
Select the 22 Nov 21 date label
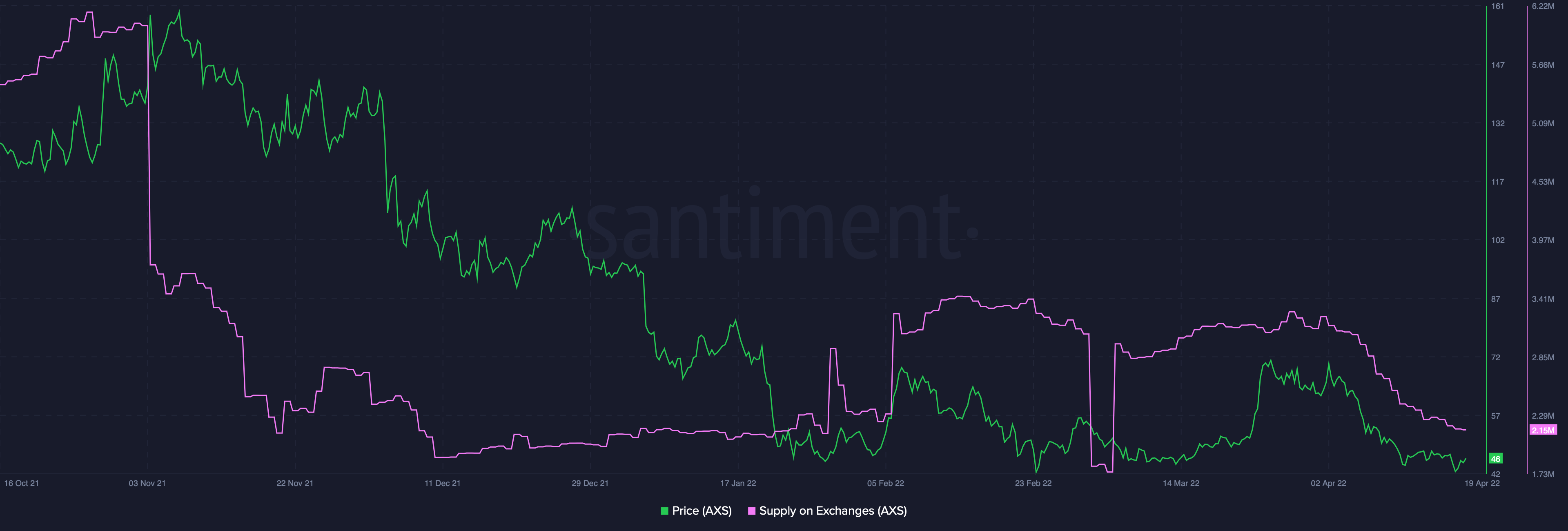click(x=294, y=484)
